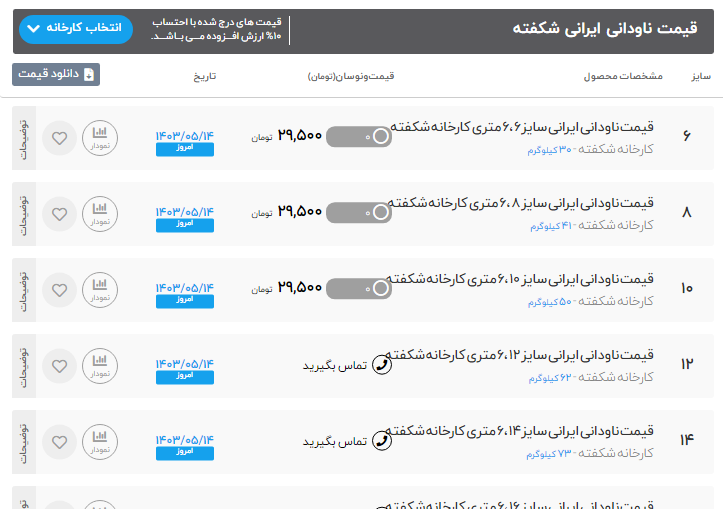
Task: Toggle price fluctuation switch for size 10
Action: click(359, 288)
